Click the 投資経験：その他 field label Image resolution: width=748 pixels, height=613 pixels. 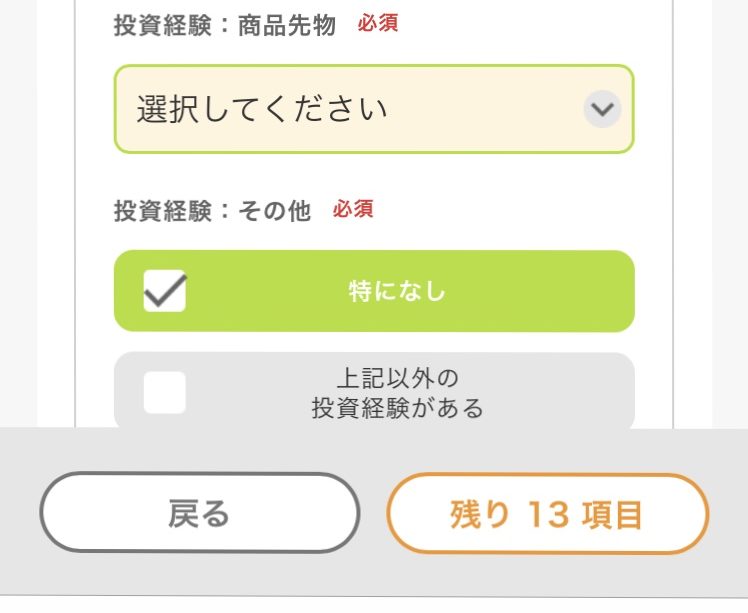(212, 211)
